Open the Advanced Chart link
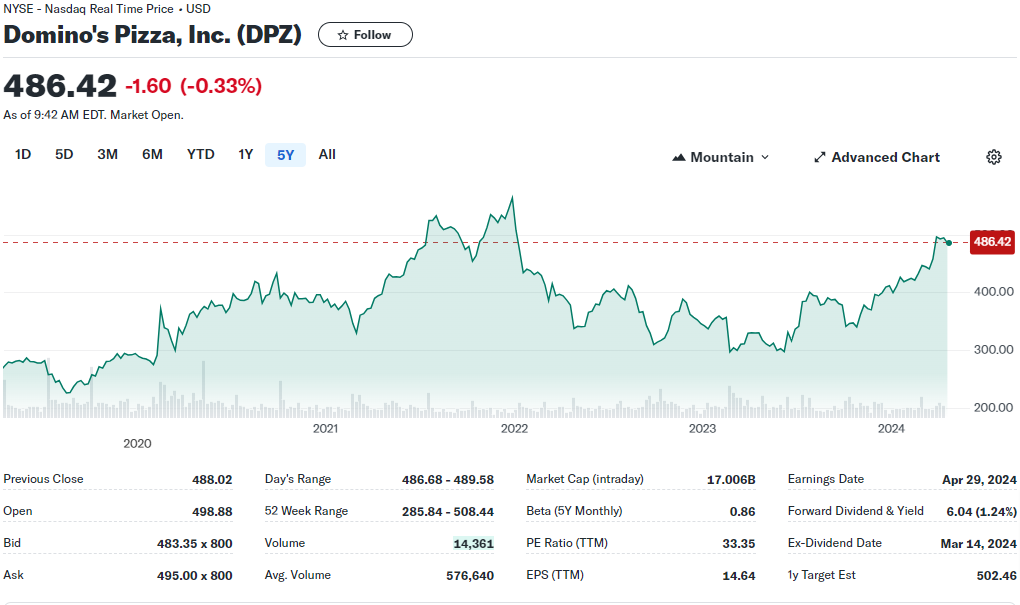 click(x=877, y=157)
